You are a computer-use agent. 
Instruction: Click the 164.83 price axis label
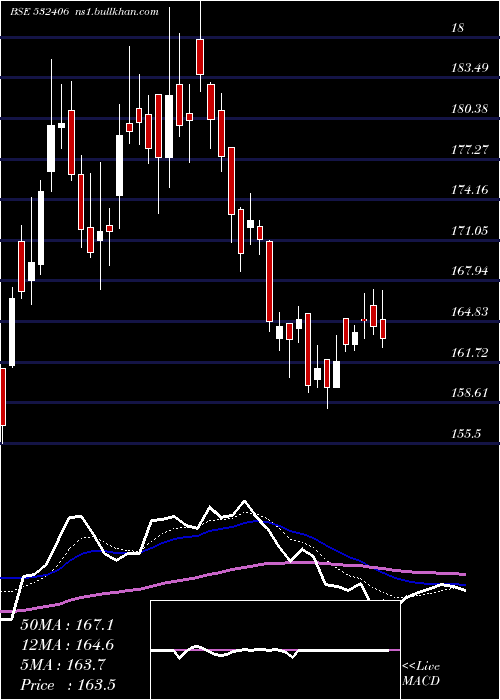[470, 312]
